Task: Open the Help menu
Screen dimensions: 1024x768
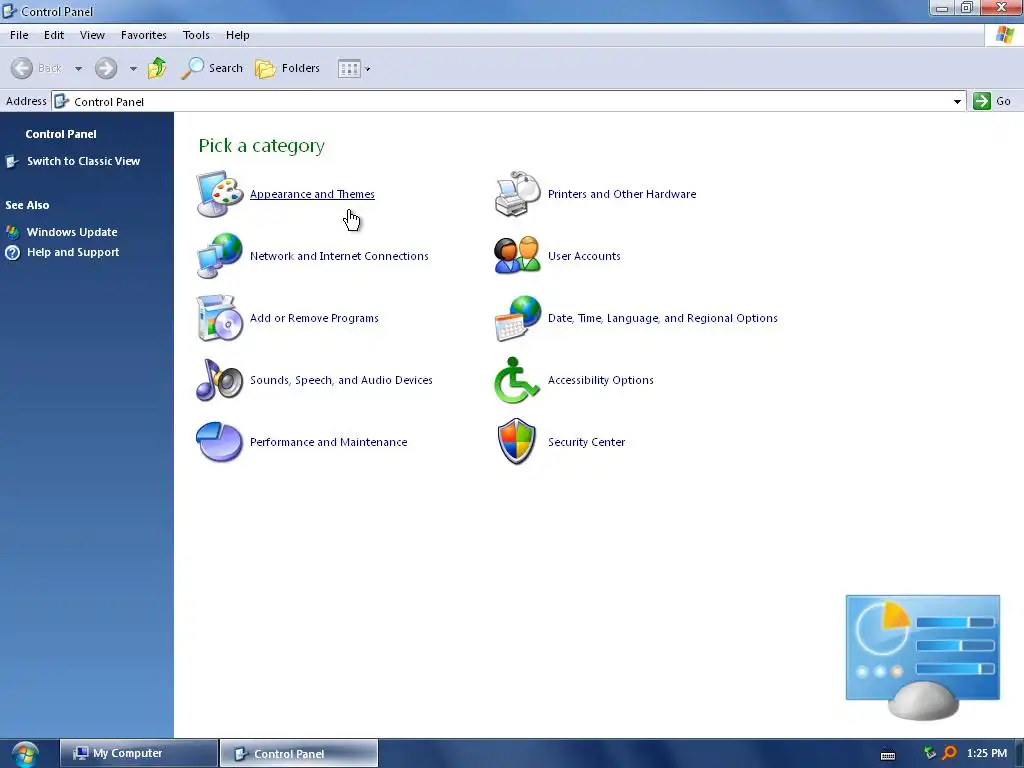Action: (x=238, y=35)
